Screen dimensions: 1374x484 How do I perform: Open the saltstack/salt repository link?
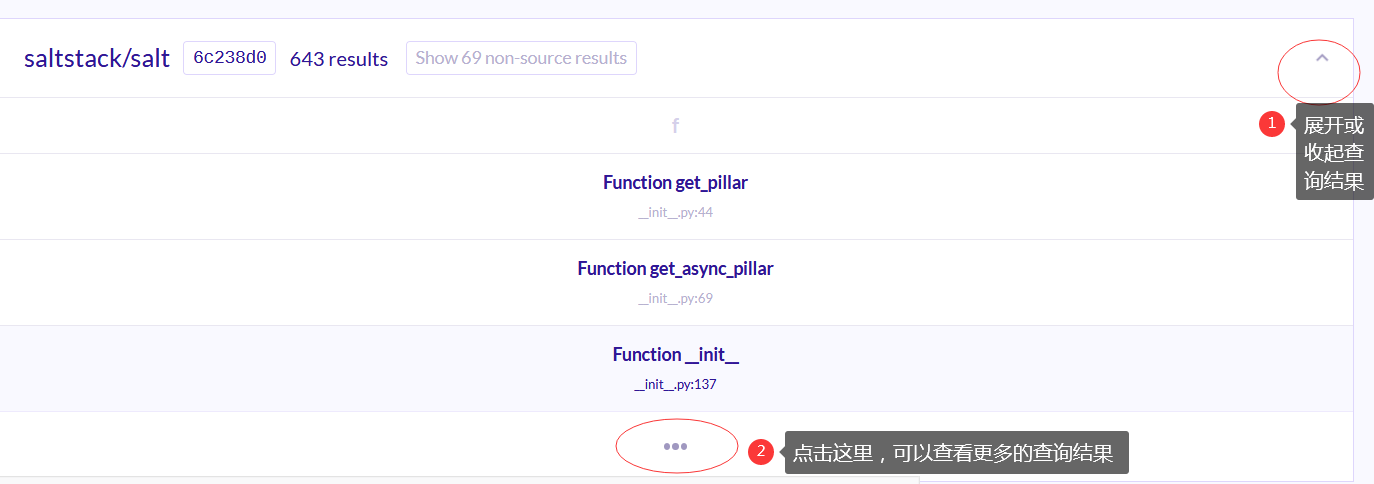(97, 58)
